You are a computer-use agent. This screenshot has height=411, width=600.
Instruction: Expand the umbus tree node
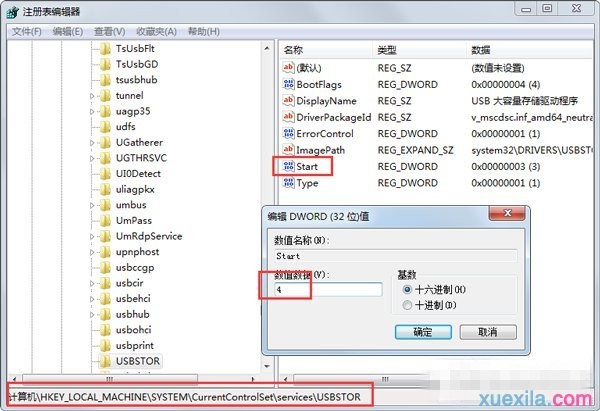92,206
